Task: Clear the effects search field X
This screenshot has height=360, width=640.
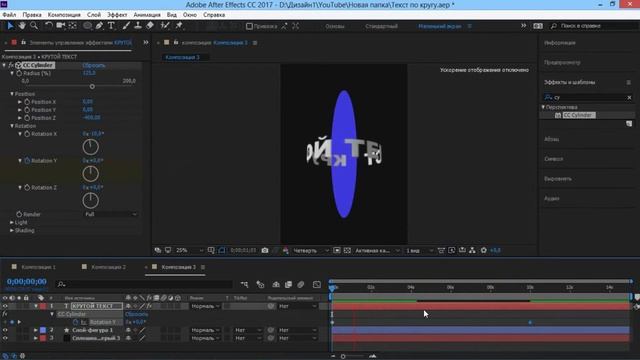Action: coord(629,97)
